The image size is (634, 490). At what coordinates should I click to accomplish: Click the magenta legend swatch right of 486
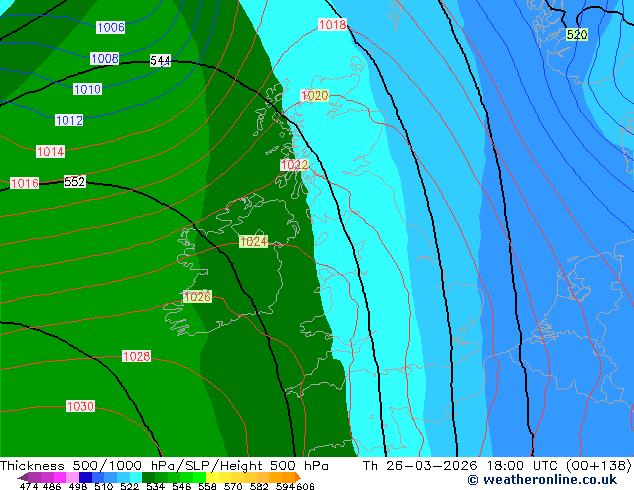coord(60,477)
